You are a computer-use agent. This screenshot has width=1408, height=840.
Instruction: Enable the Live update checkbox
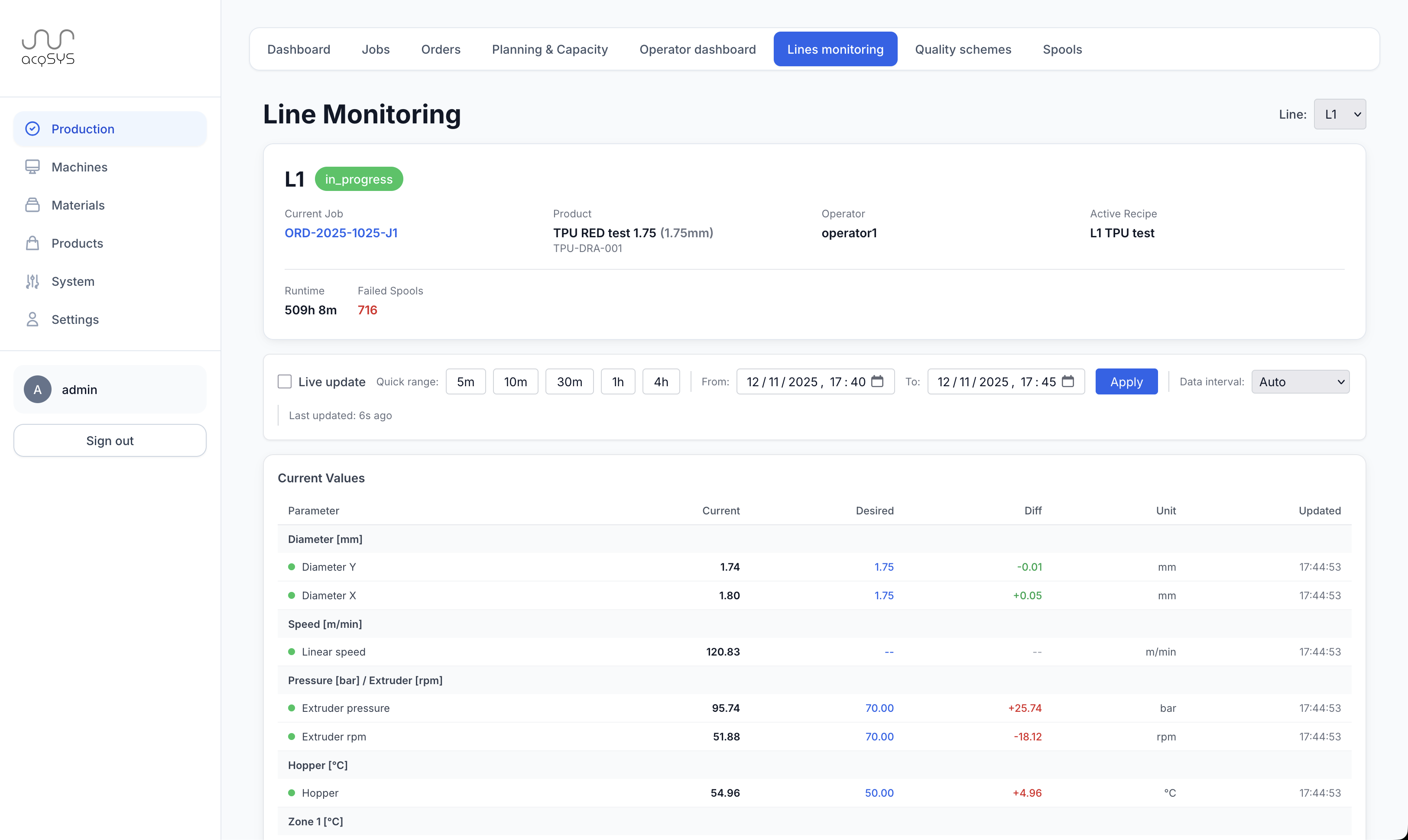tap(284, 381)
